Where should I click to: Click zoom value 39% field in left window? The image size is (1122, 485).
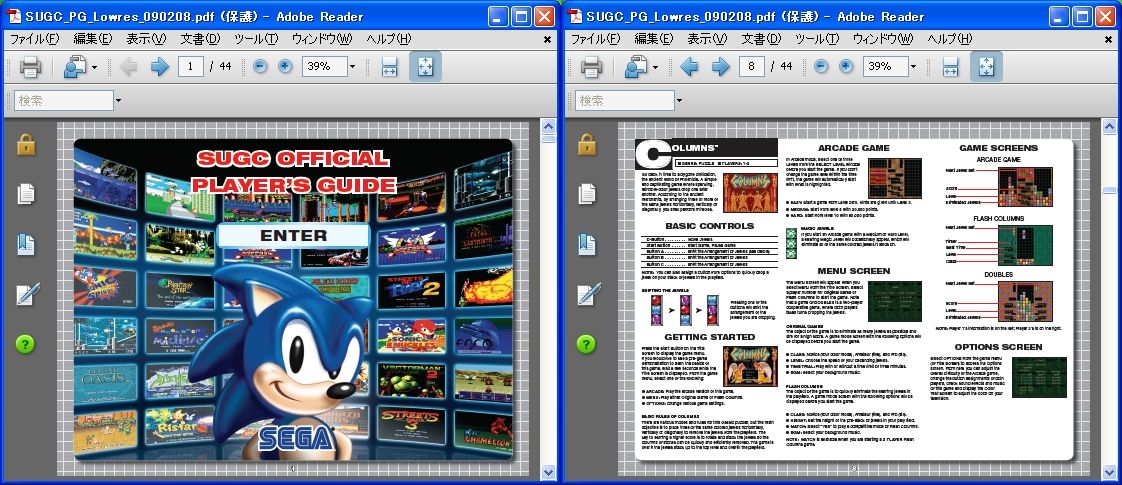[x=324, y=67]
